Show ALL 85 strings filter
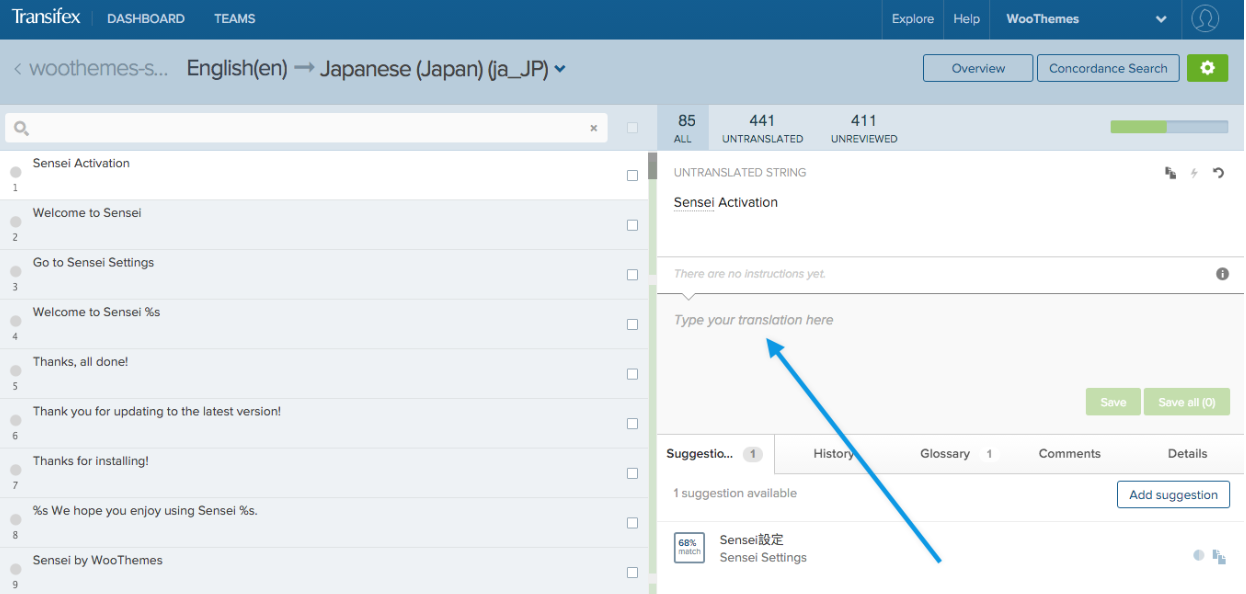 coord(683,128)
